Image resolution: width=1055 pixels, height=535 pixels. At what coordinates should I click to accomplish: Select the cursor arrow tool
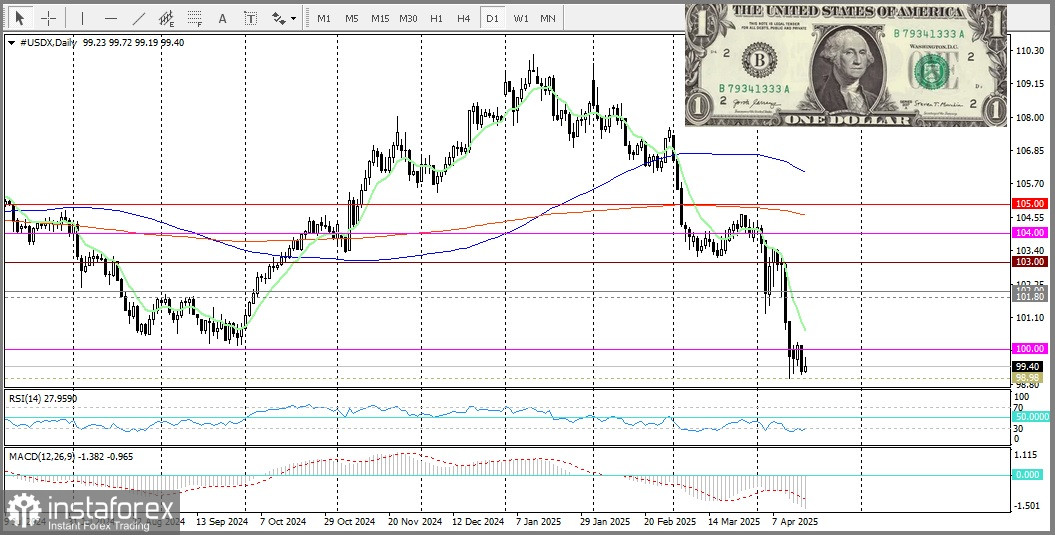point(19,18)
